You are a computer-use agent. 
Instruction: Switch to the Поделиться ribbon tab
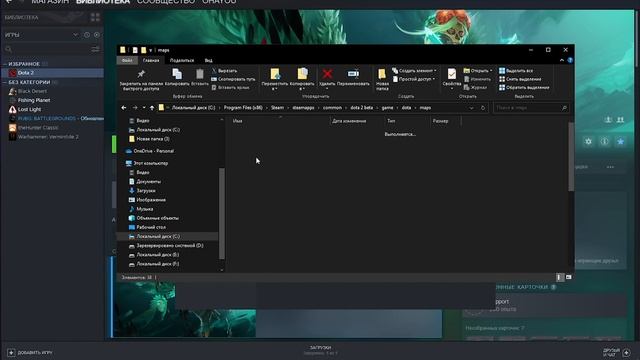click(182, 60)
